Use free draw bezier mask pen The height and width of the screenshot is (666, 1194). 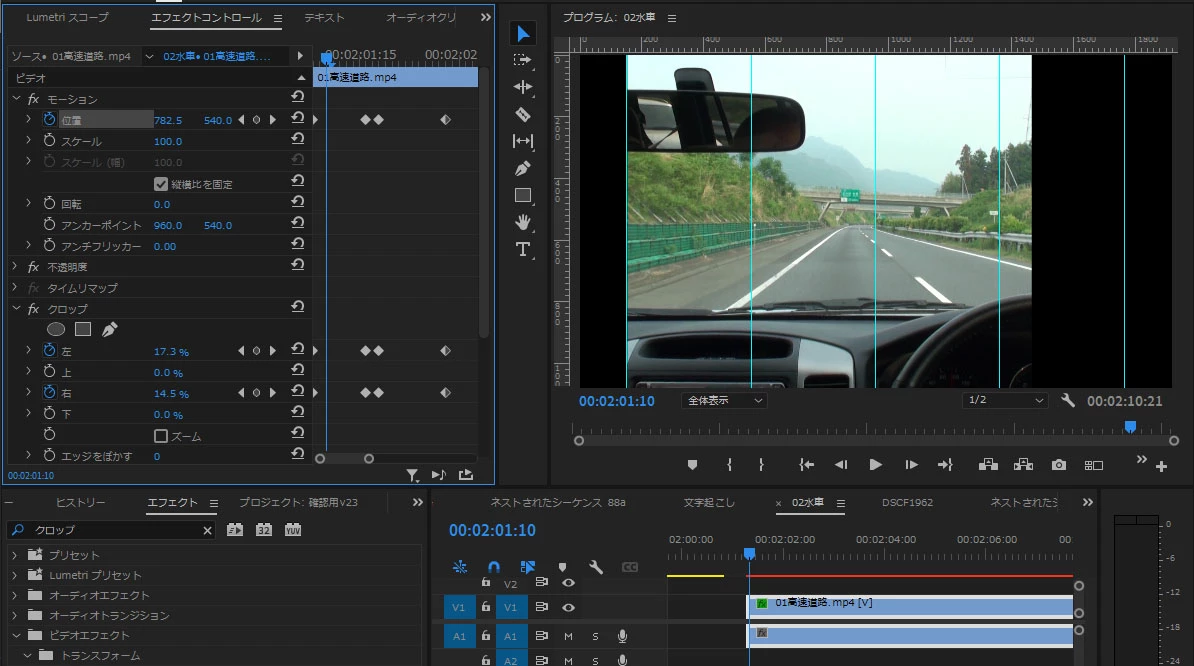[110, 329]
